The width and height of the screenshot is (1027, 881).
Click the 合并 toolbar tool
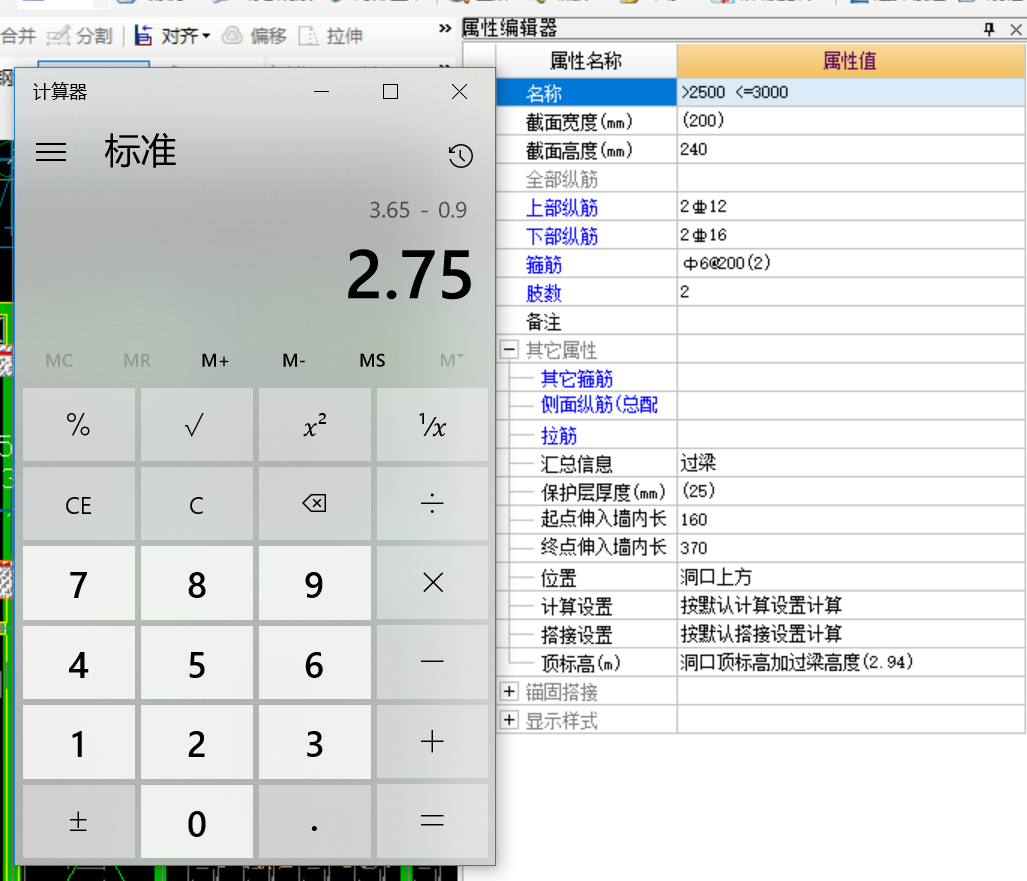click(x=18, y=35)
